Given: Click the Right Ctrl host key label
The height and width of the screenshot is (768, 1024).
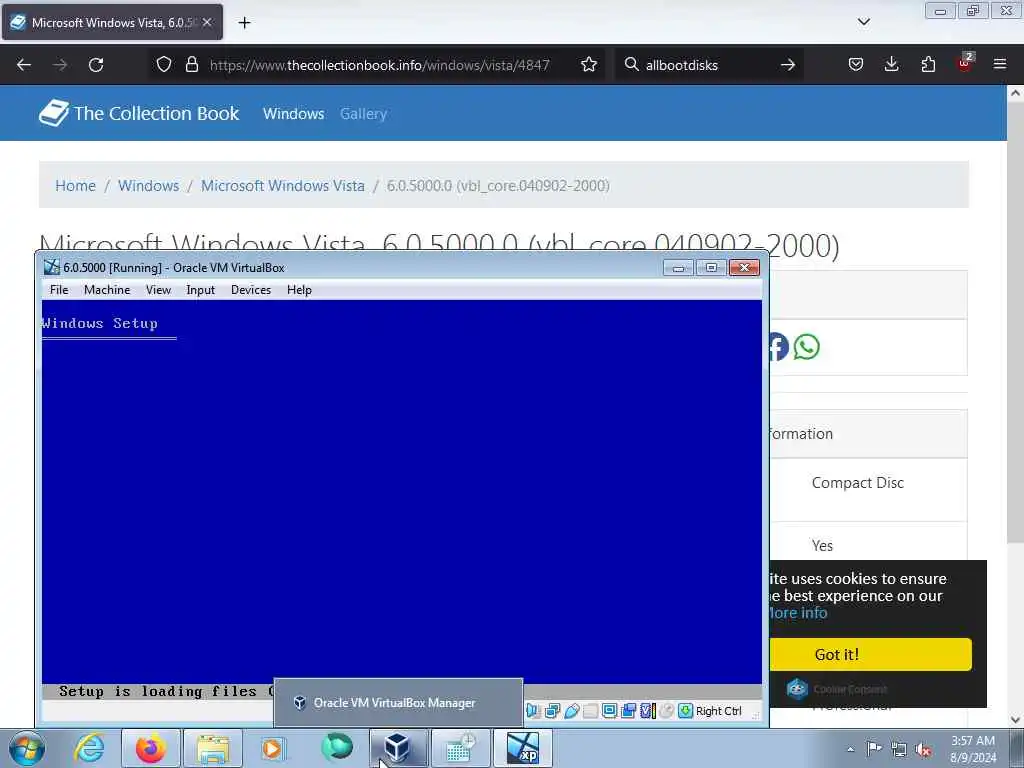Looking at the screenshot, I should [x=719, y=711].
